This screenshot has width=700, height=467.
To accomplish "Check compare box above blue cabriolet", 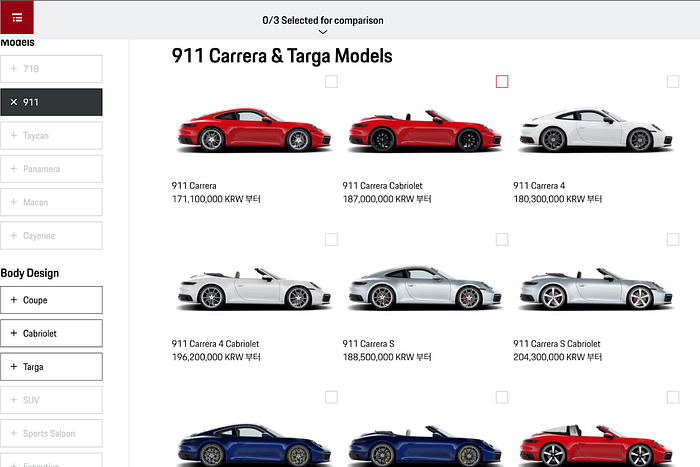I will click(x=502, y=397).
